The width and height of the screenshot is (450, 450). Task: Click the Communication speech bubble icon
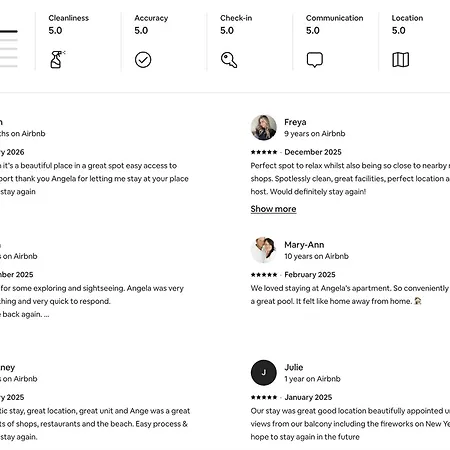point(315,60)
